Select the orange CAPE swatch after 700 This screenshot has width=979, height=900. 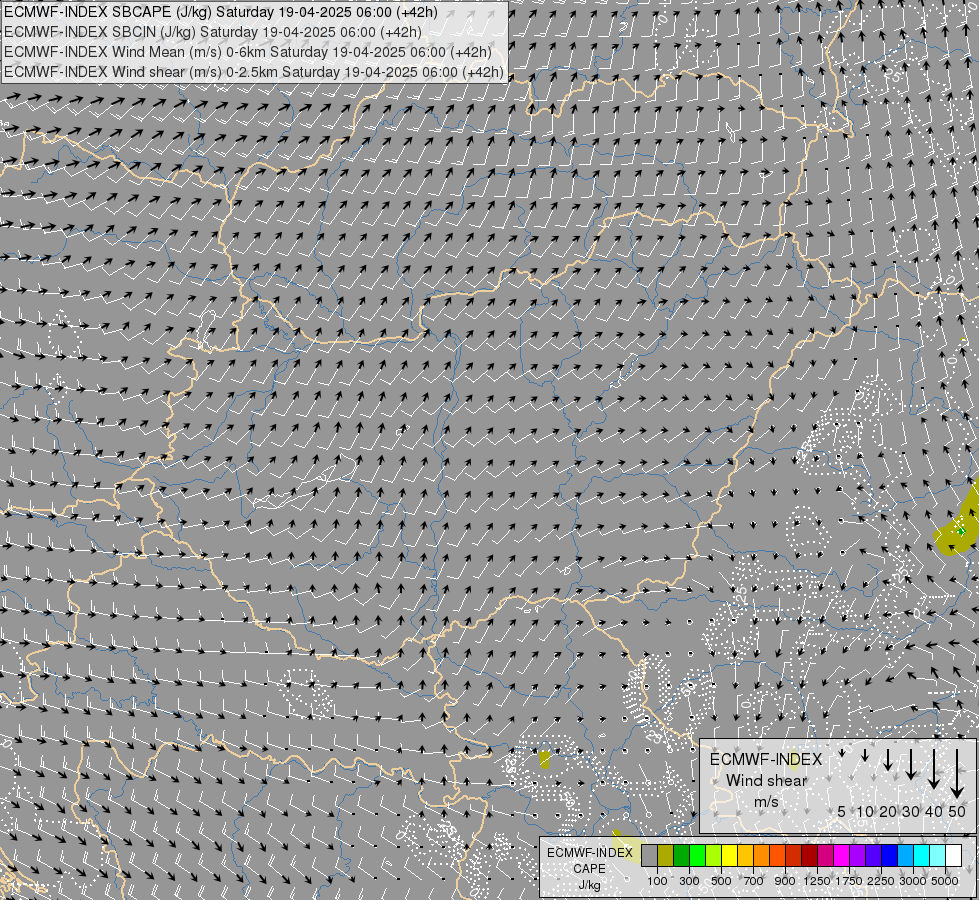point(762,856)
